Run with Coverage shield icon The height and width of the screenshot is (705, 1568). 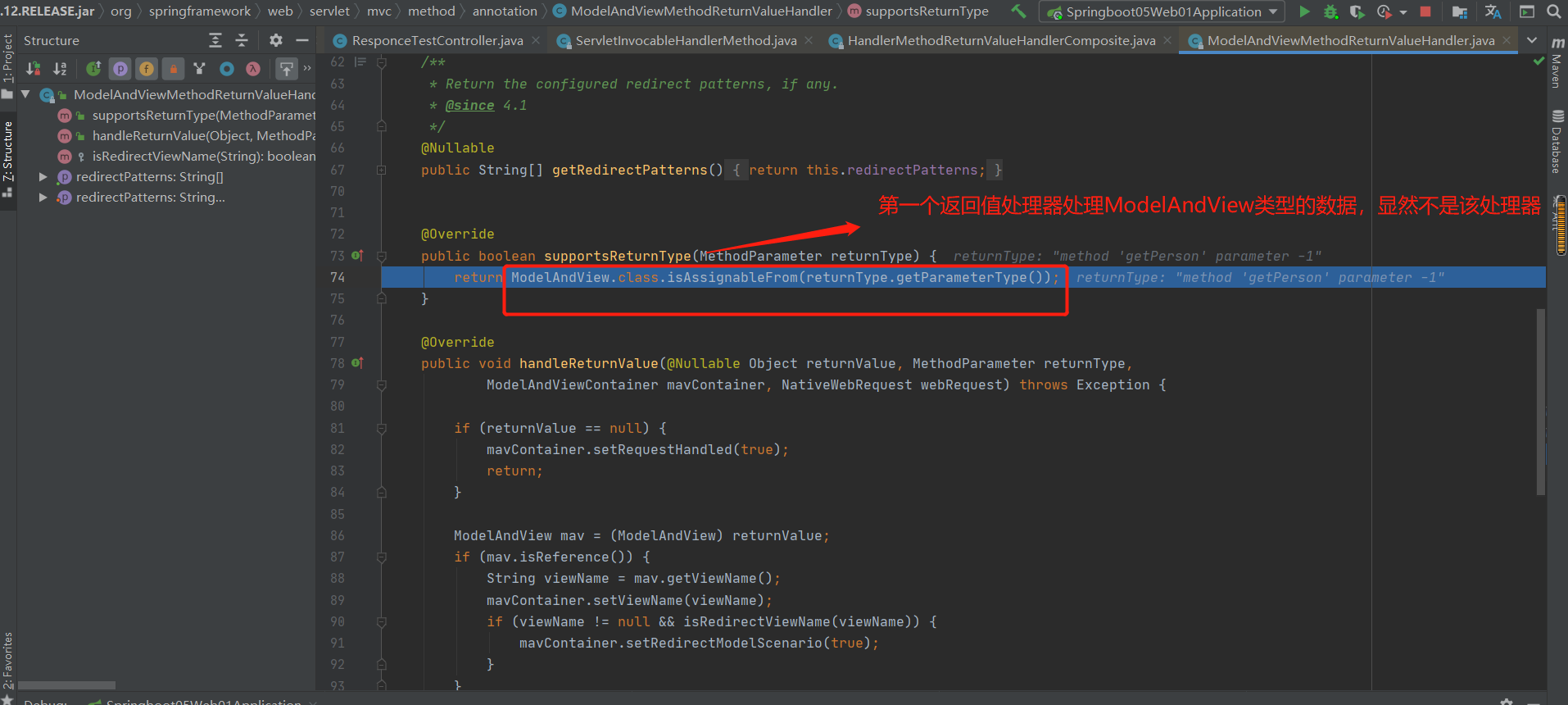tap(1357, 11)
